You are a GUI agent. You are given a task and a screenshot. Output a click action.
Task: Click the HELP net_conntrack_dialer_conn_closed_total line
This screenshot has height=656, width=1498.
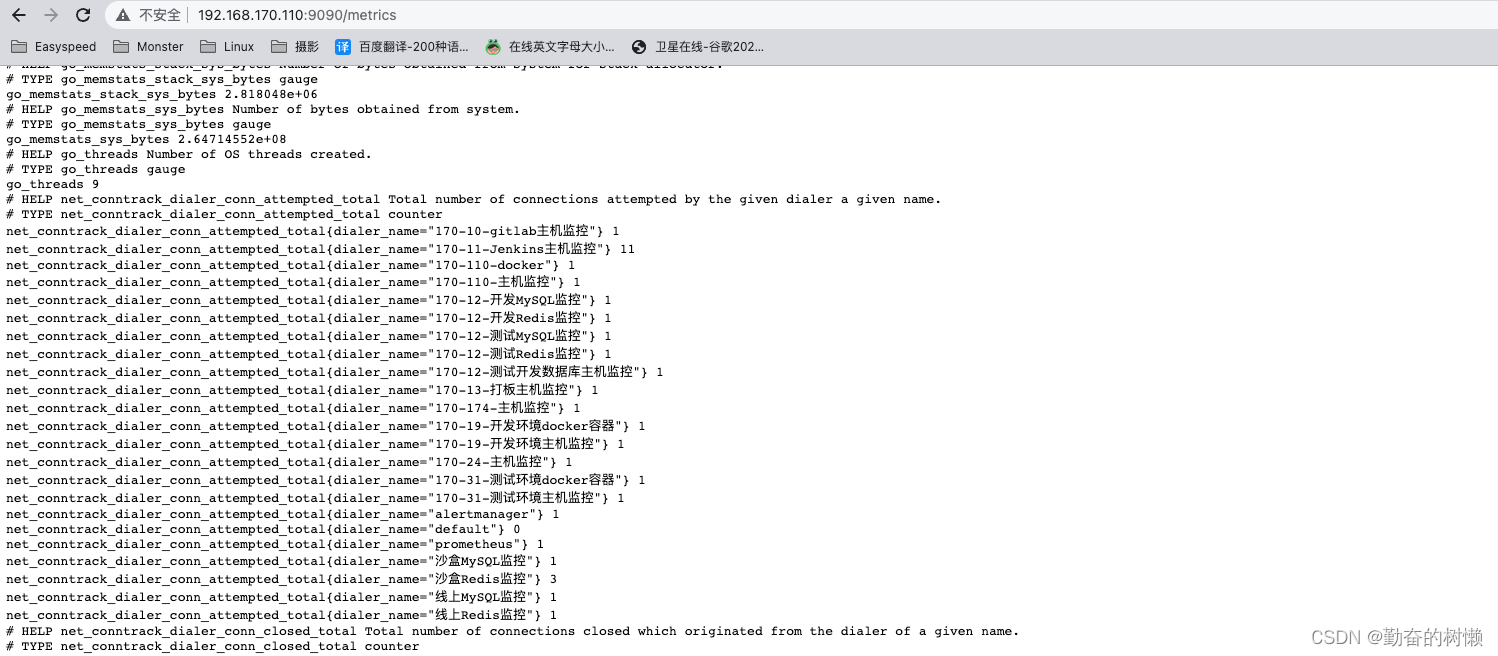513,631
